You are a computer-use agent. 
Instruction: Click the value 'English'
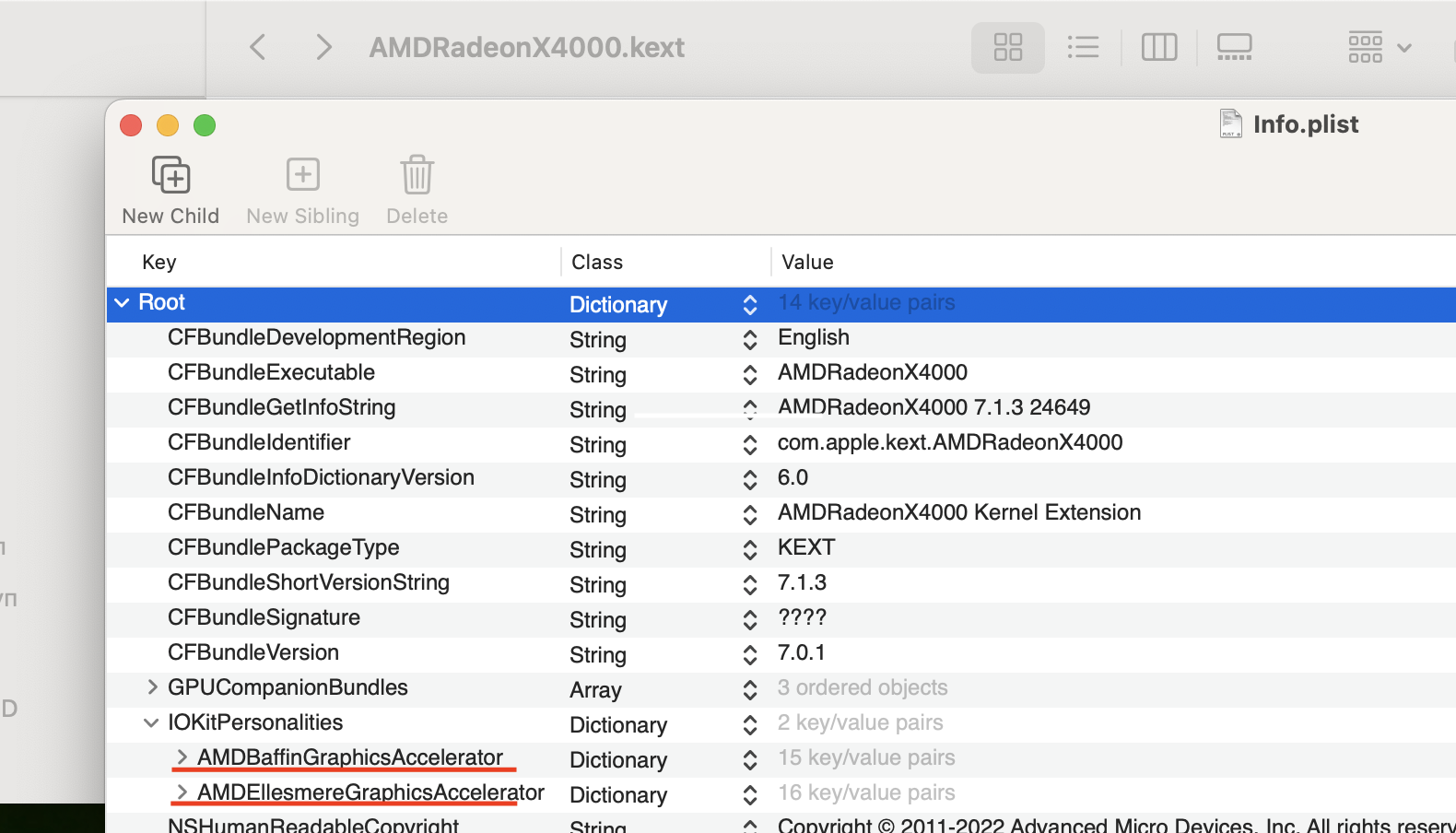click(814, 337)
